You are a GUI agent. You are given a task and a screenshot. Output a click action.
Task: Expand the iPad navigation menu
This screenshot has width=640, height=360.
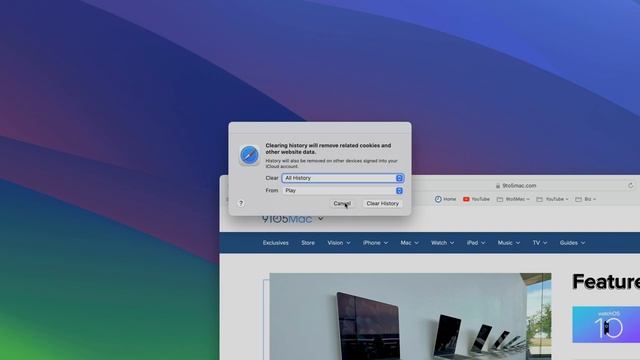click(476, 243)
